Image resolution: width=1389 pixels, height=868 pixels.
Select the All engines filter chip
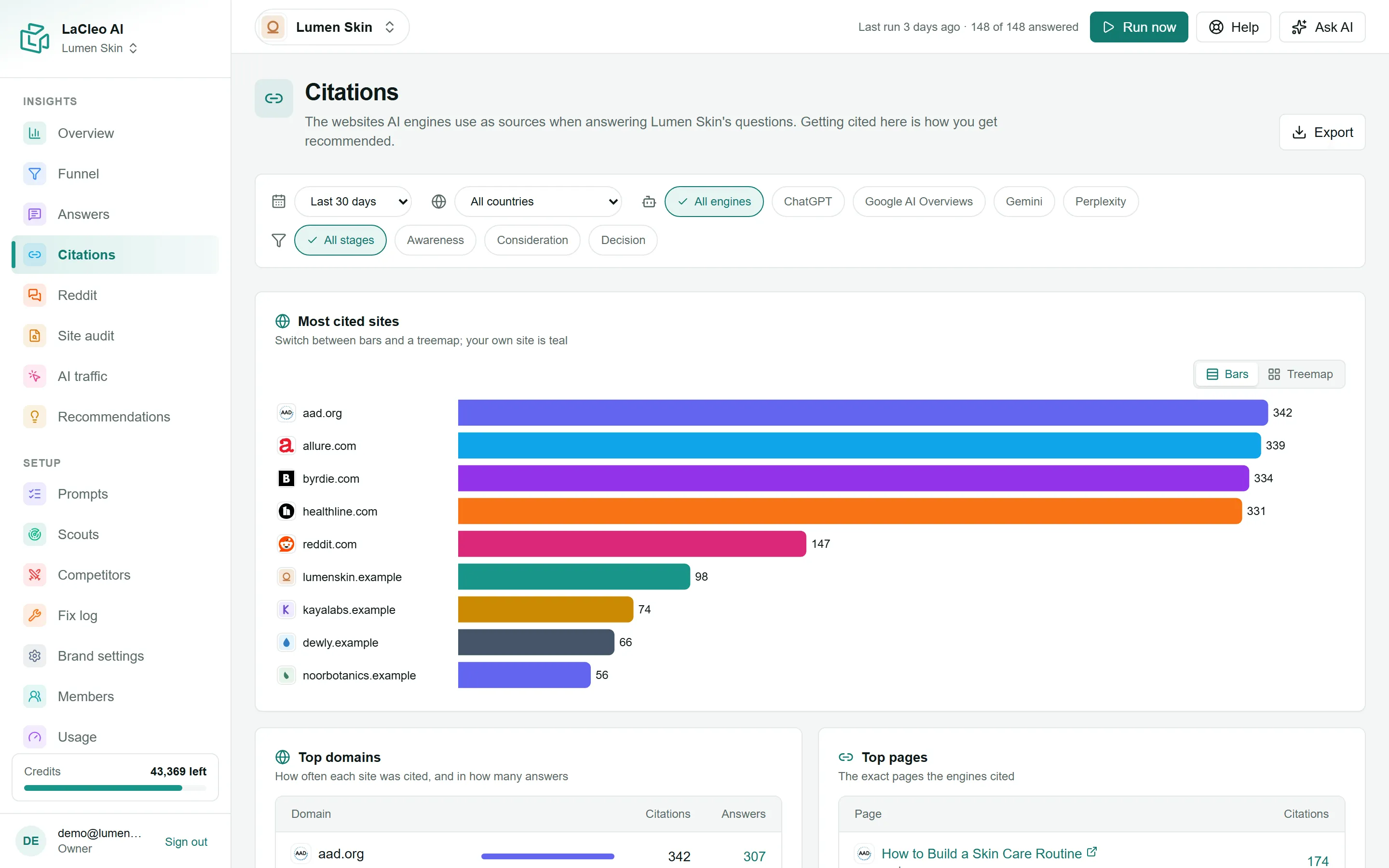pos(713,202)
